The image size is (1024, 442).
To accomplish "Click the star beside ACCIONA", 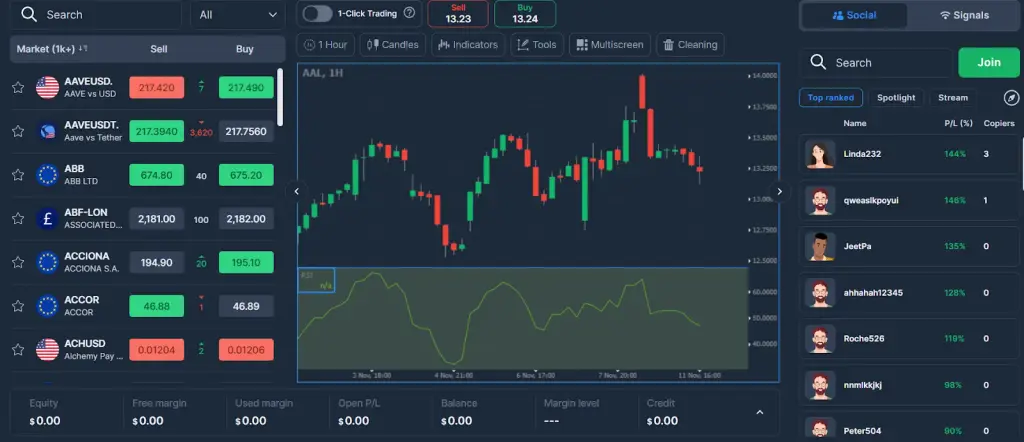I will pos(18,262).
